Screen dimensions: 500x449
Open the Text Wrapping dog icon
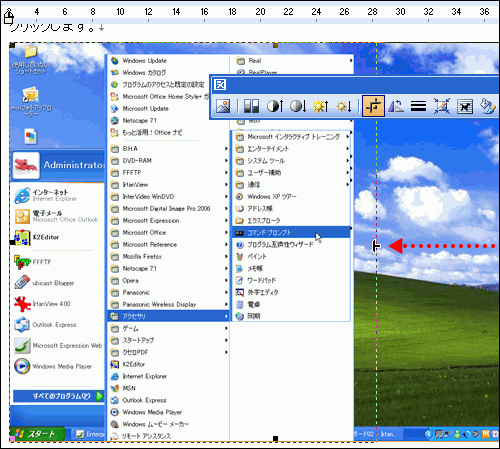[x=465, y=106]
